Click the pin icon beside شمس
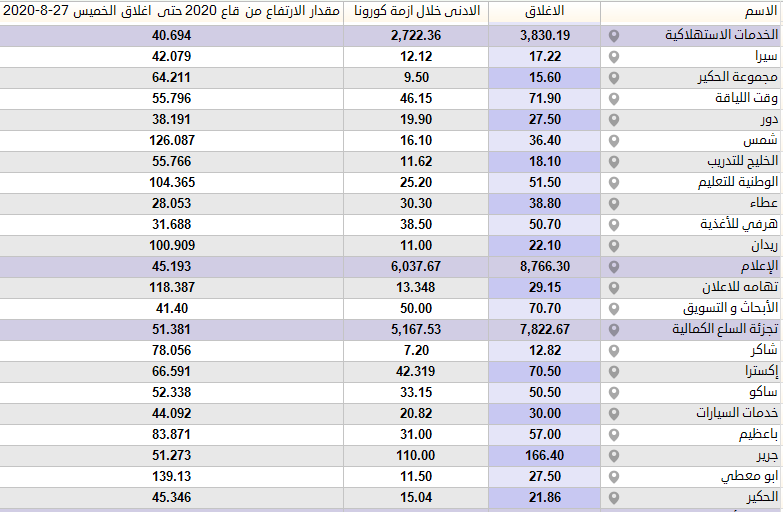 614,141
